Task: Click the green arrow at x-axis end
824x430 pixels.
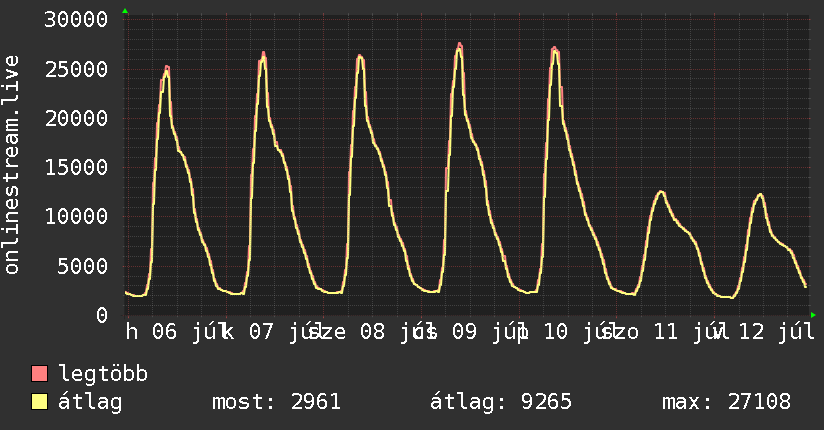Action: point(813,315)
